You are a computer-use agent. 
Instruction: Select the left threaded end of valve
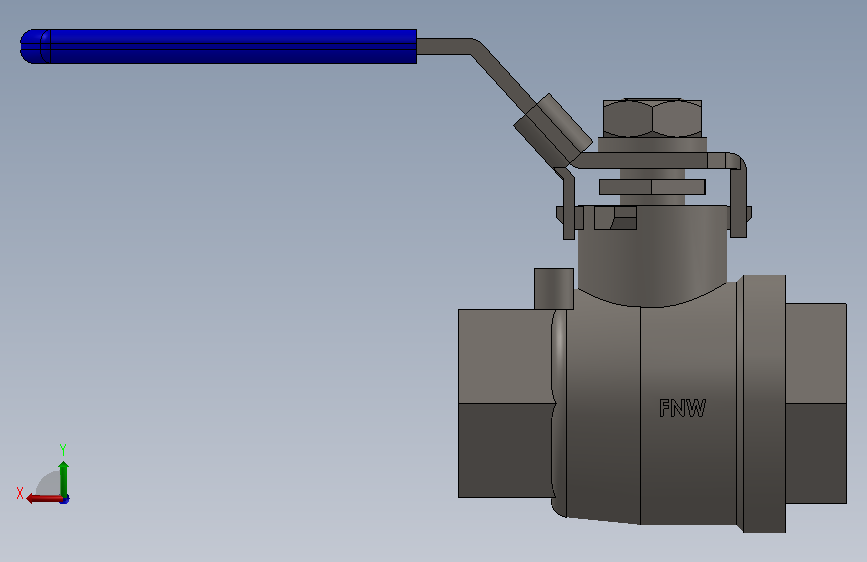point(506,403)
